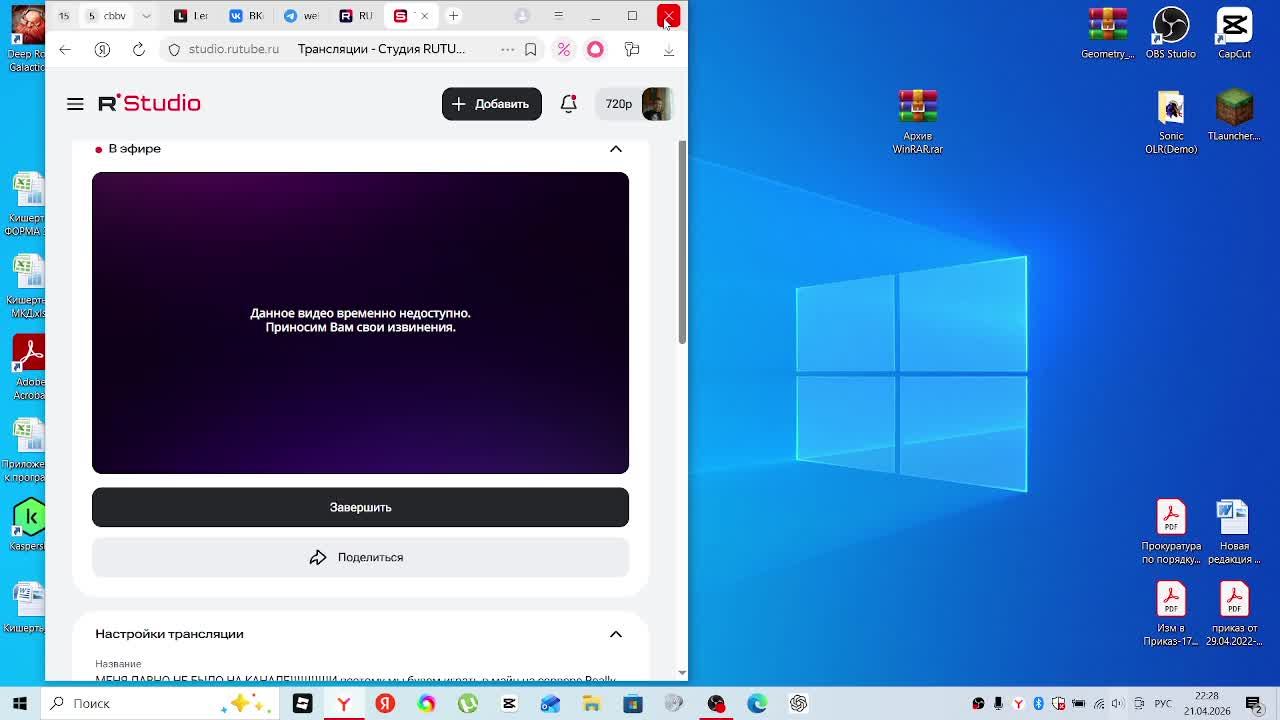
Task: Select Прокуратура по порядку PDF file
Action: [x=1171, y=531]
